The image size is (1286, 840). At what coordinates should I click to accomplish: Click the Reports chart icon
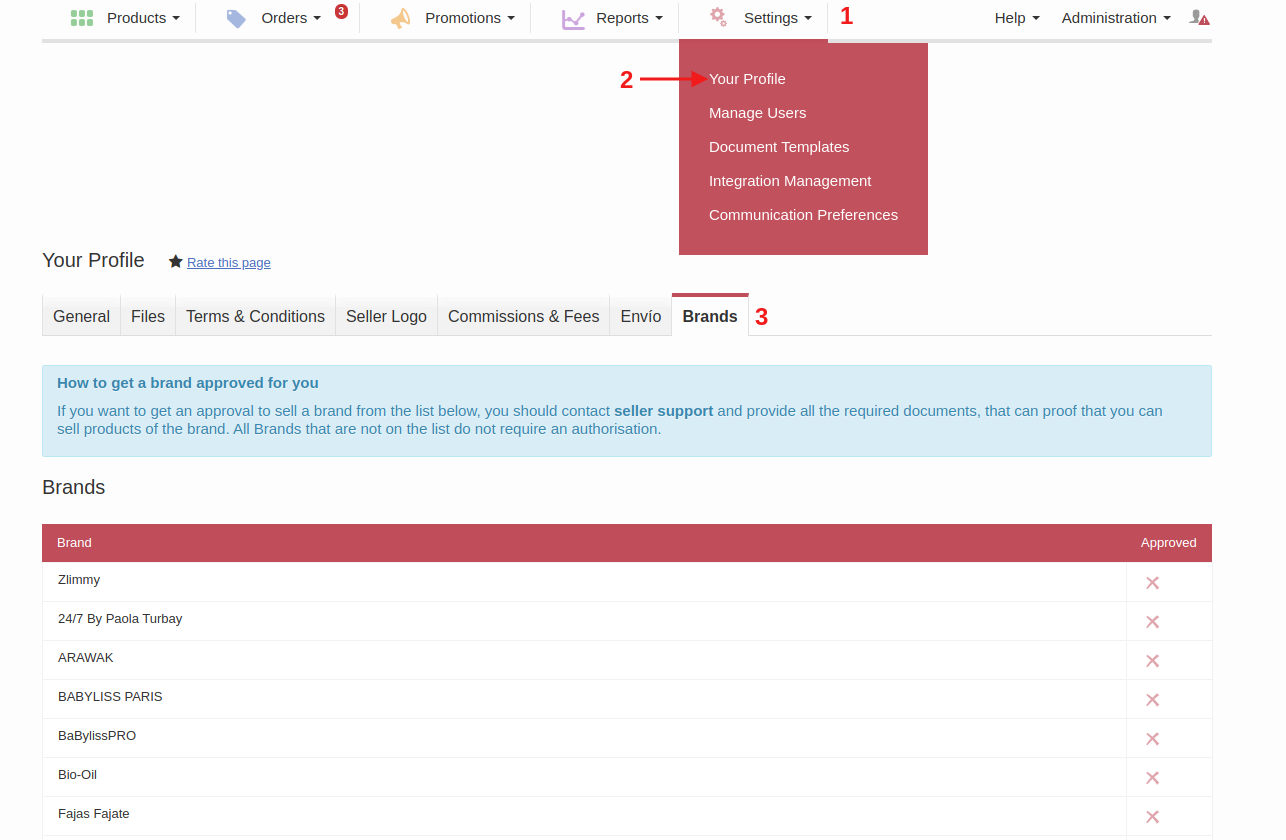click(573, 18)
